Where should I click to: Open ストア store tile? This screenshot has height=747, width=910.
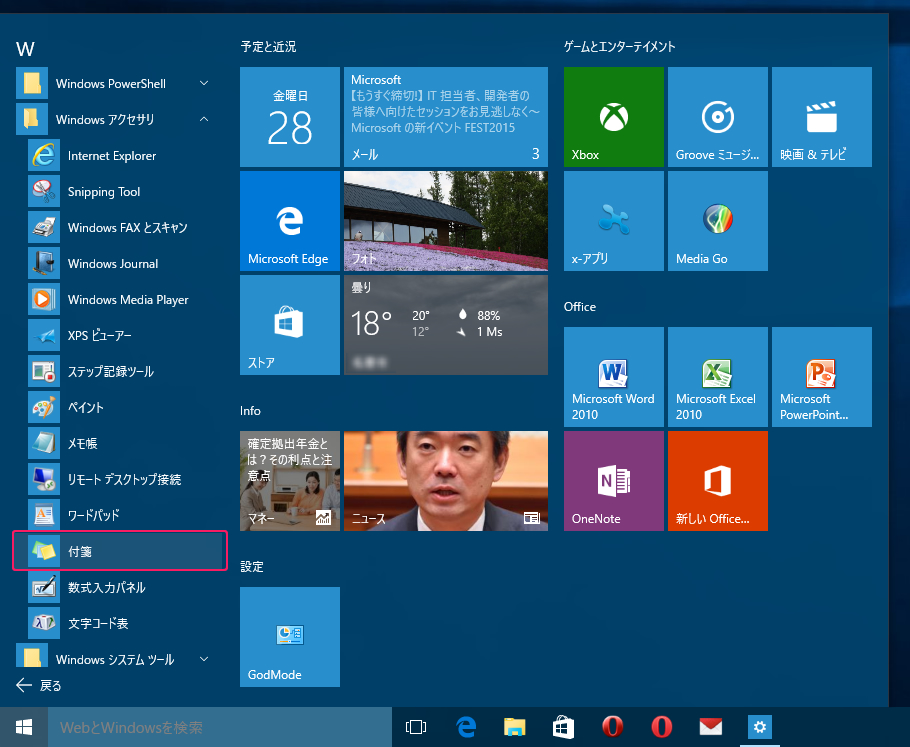(290, 324)
